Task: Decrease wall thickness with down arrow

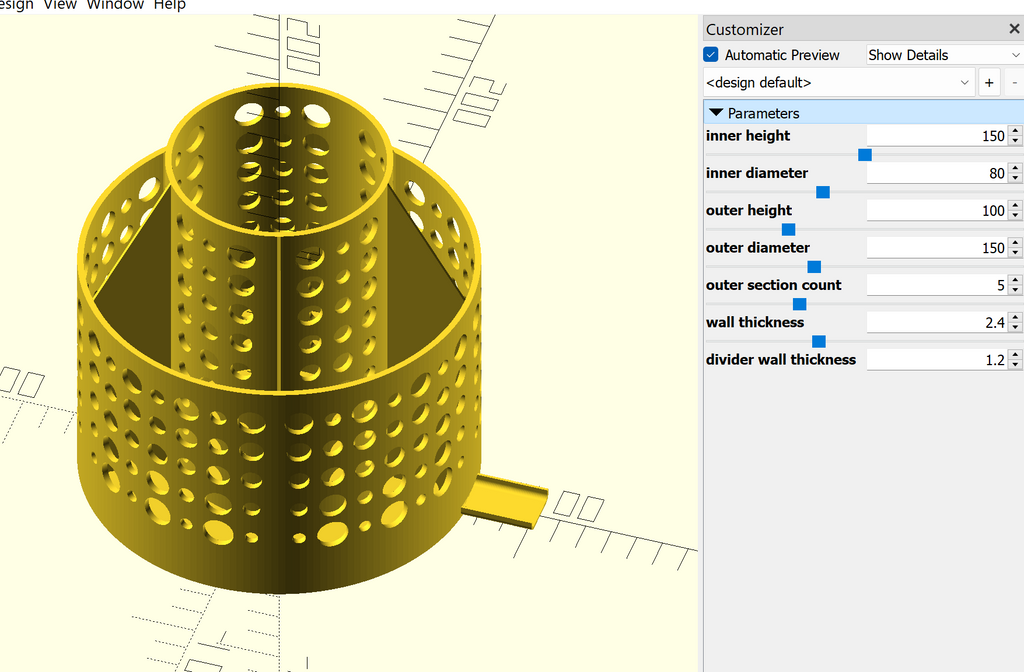Action: (1015, 327)
